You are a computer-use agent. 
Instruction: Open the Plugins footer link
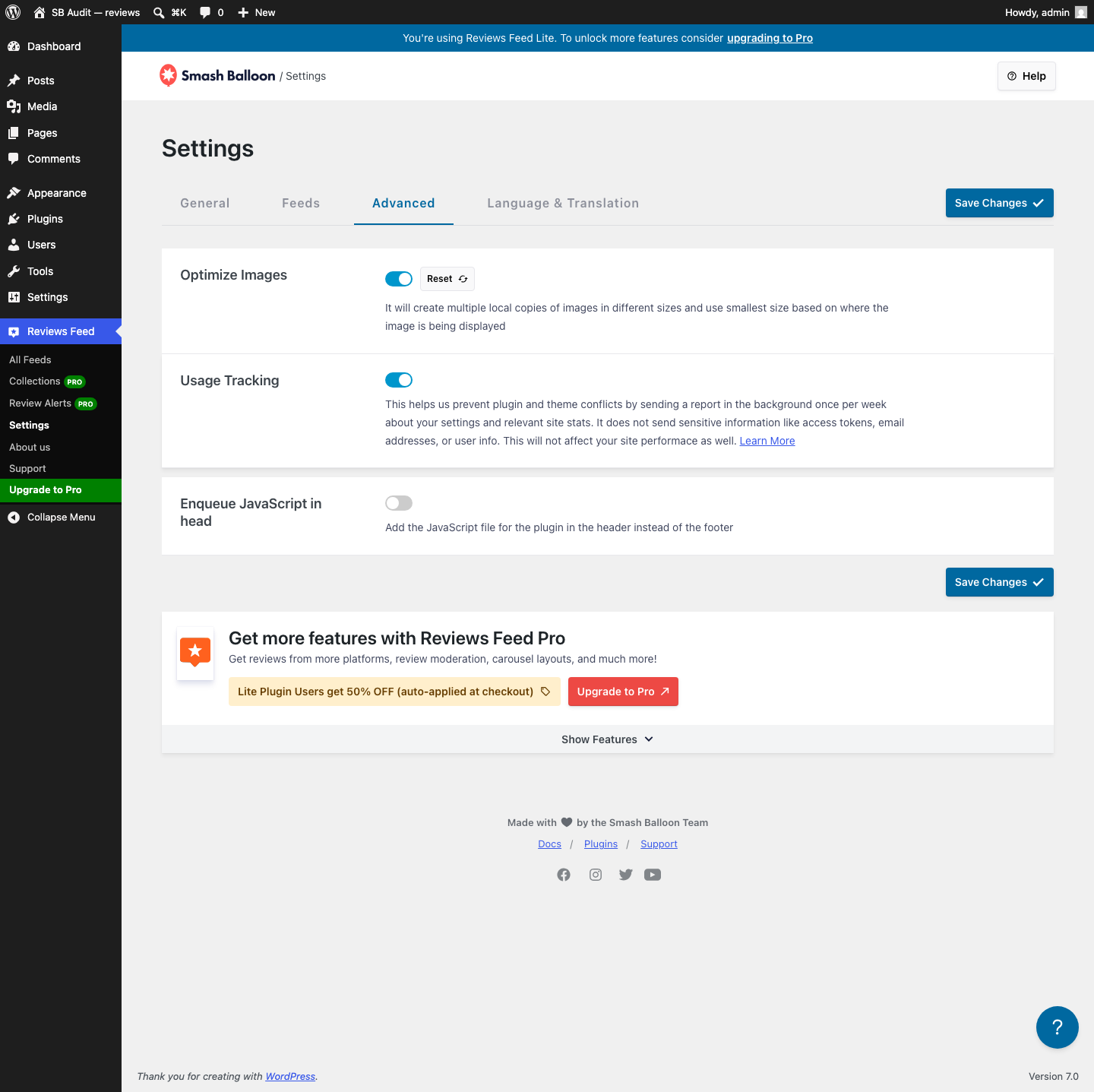point(601,844)
